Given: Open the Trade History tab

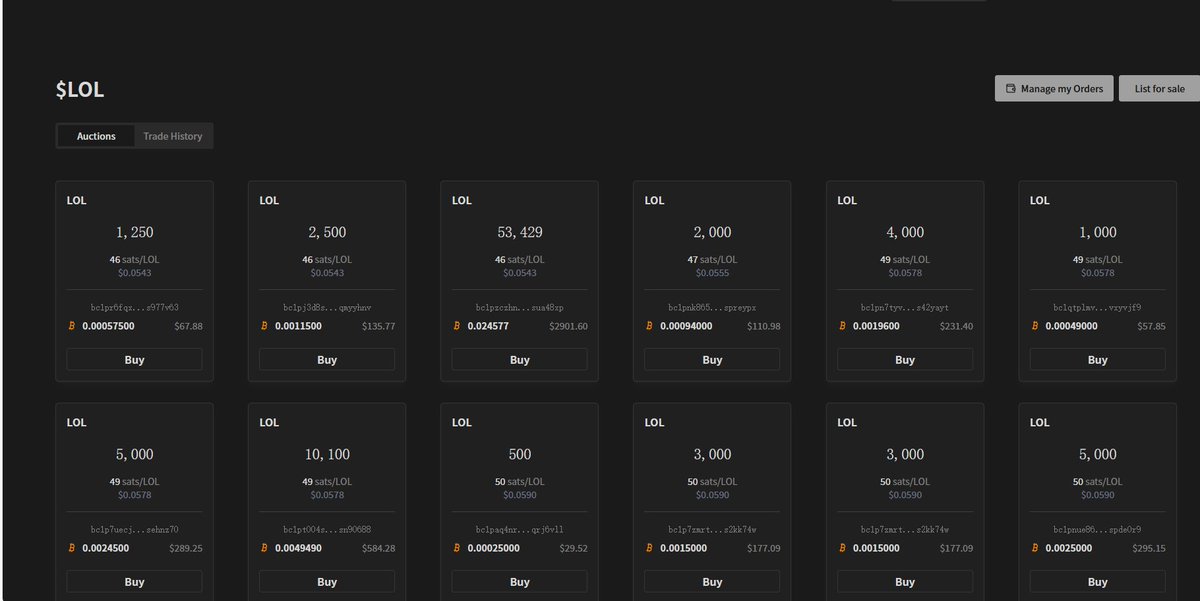Looking at the screenshot, I should tap(173, 136).
